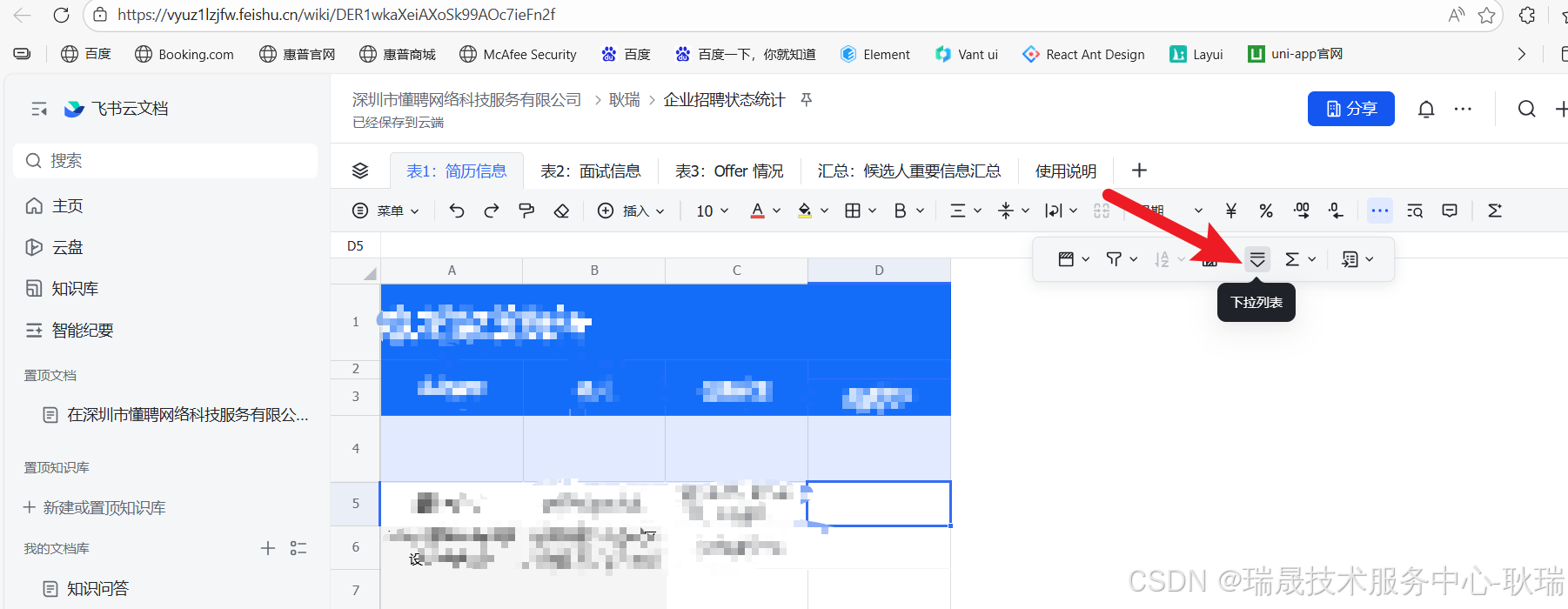Switch to the 表1：简历信息 sheet tab

click(x=457, y=171)
